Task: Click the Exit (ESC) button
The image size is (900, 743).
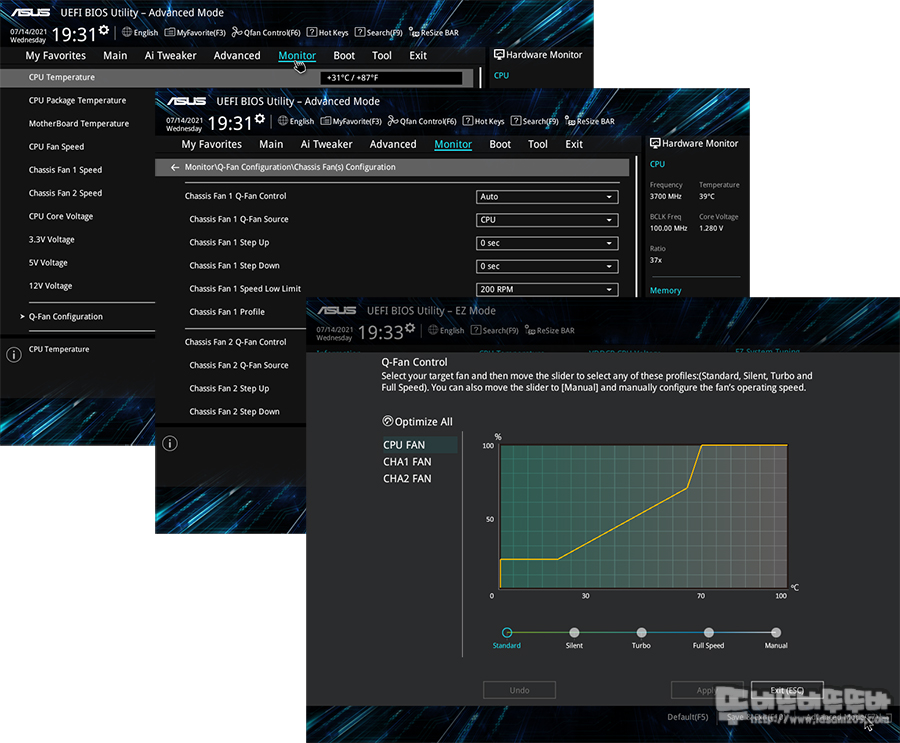Action: coord(787,690)
